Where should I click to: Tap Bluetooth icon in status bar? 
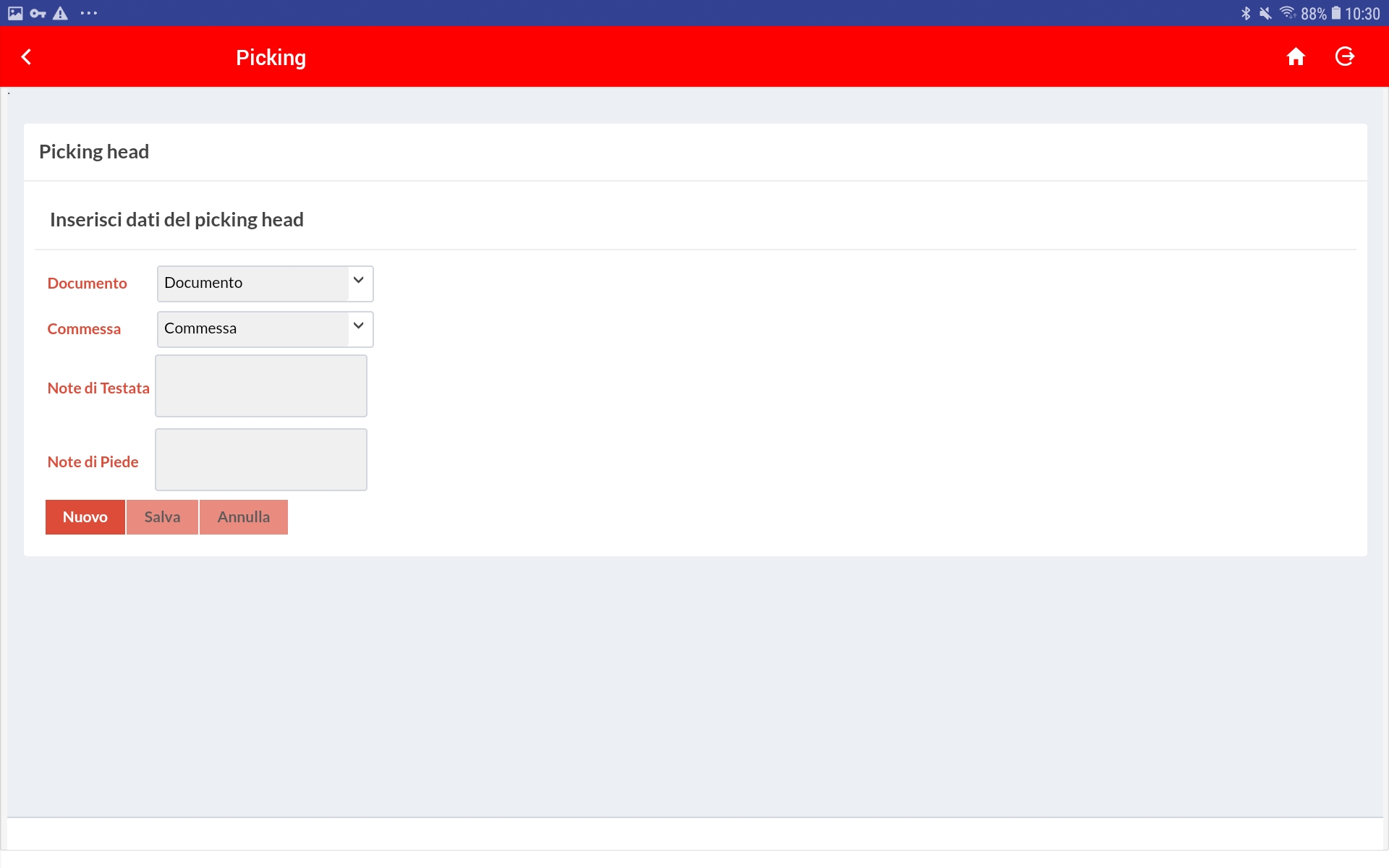click(x=1245, y=13)
